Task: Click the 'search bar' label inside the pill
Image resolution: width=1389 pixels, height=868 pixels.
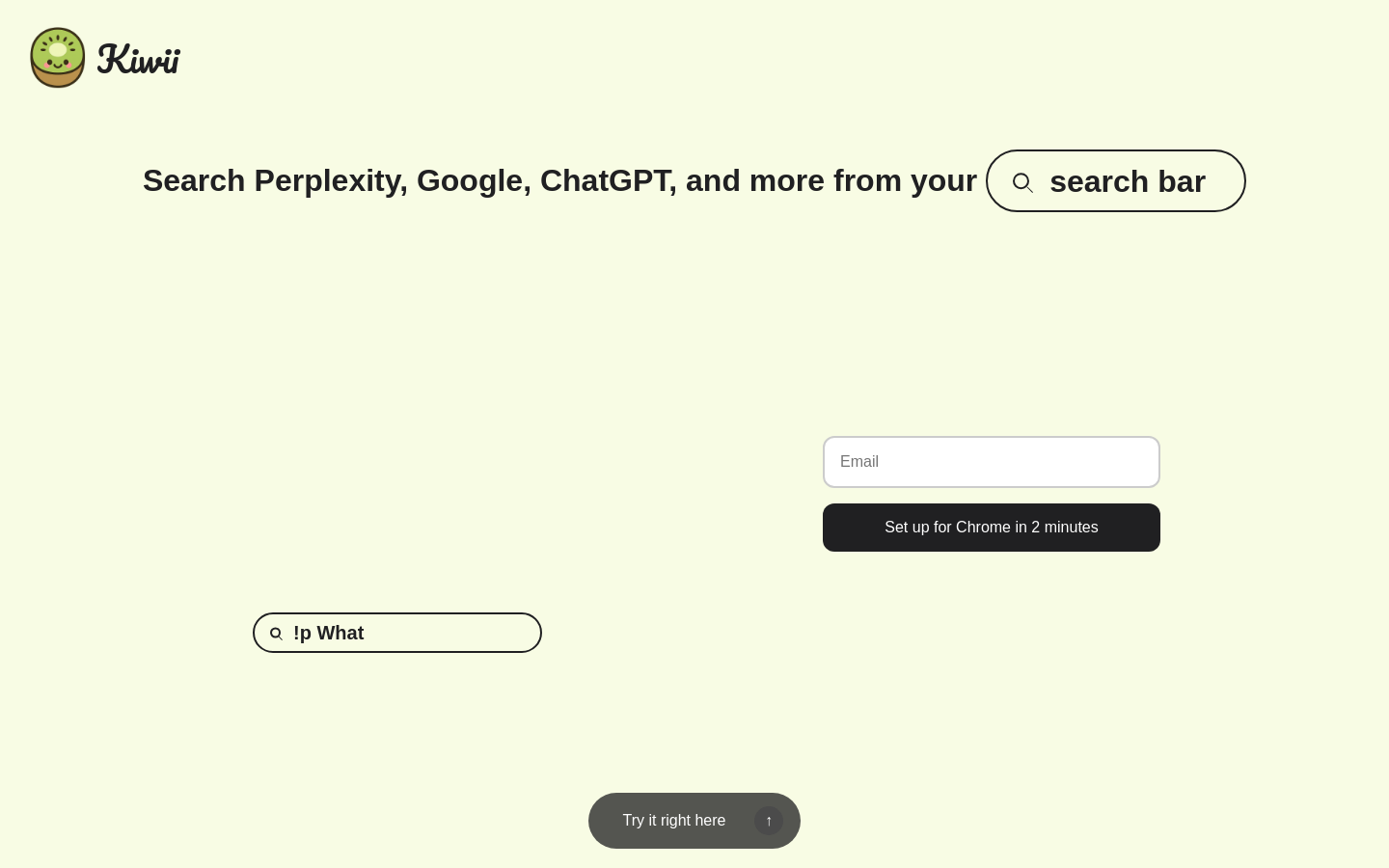Action: [x=1128, y=181]
